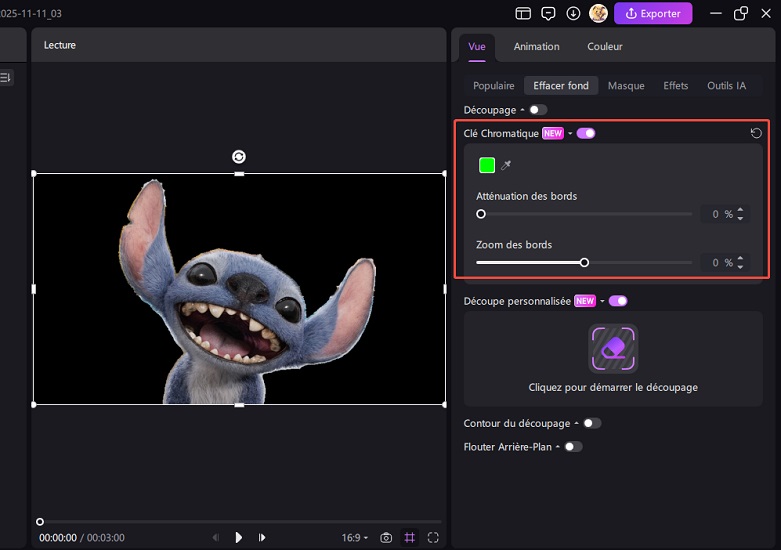Enable the Découpage toggle
This screenshot has height=550, width=781.
point(538,110)
